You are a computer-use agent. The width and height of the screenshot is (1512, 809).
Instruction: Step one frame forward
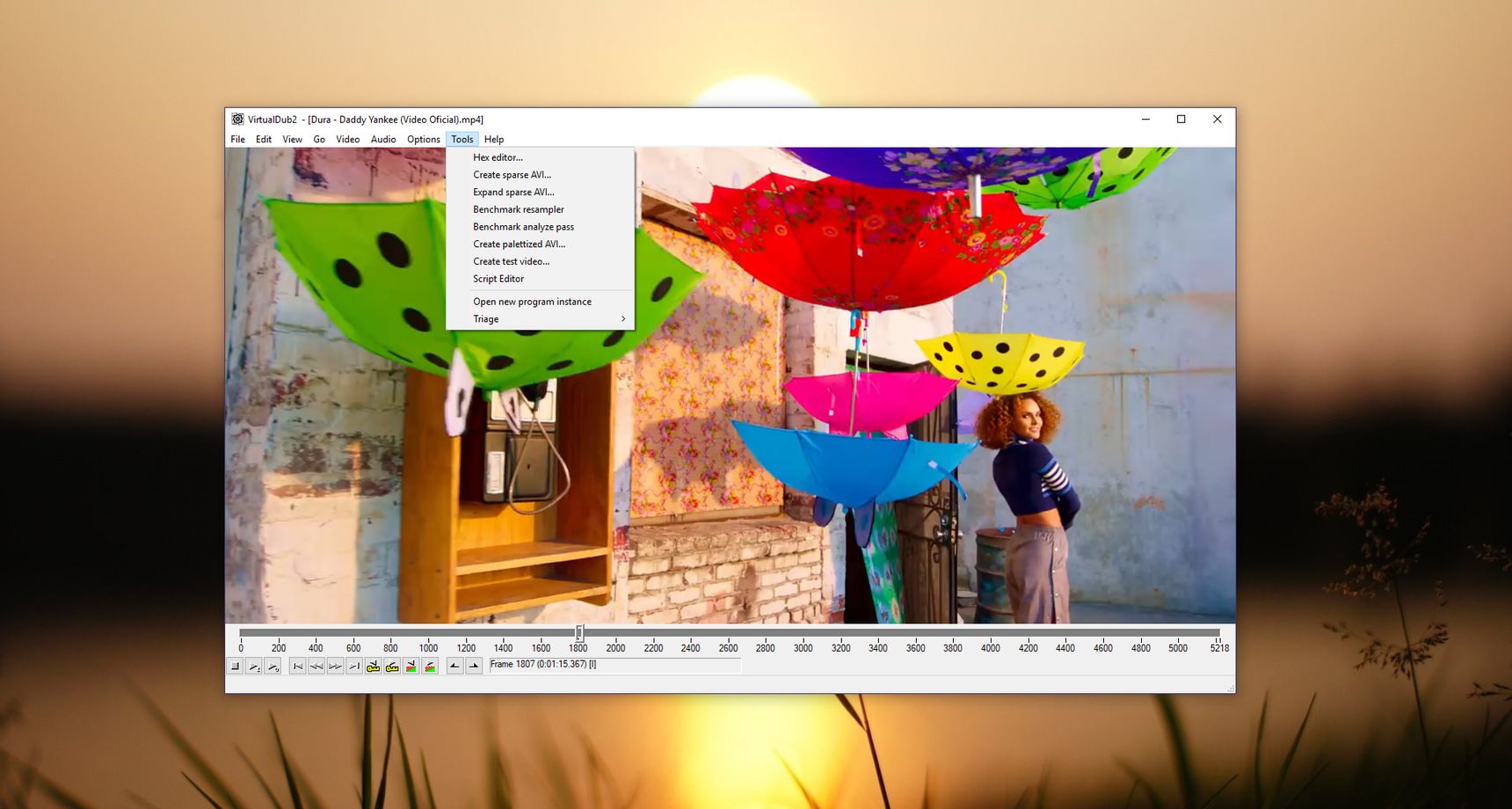tap(335, 666)
